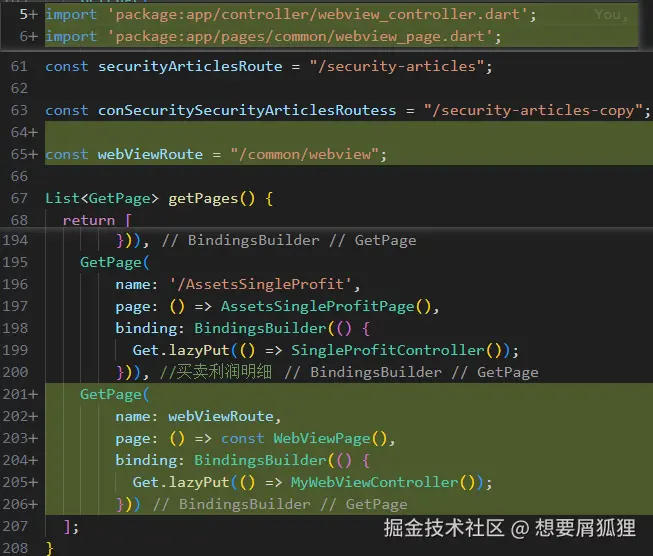Click the 'You,' blame annotation on line 5

[x=611, y=15]
